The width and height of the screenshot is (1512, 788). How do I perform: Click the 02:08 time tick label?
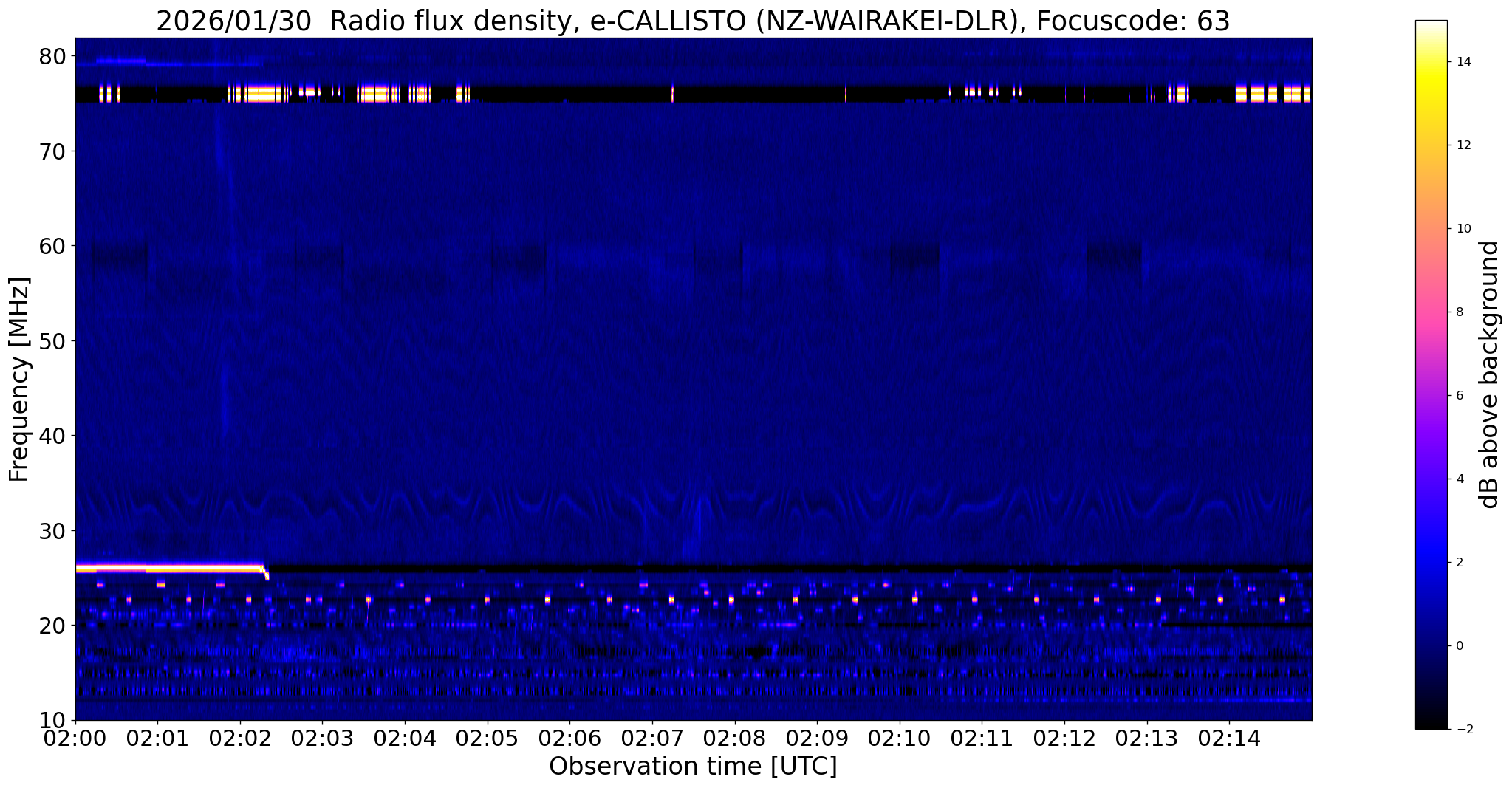(734, 738)
